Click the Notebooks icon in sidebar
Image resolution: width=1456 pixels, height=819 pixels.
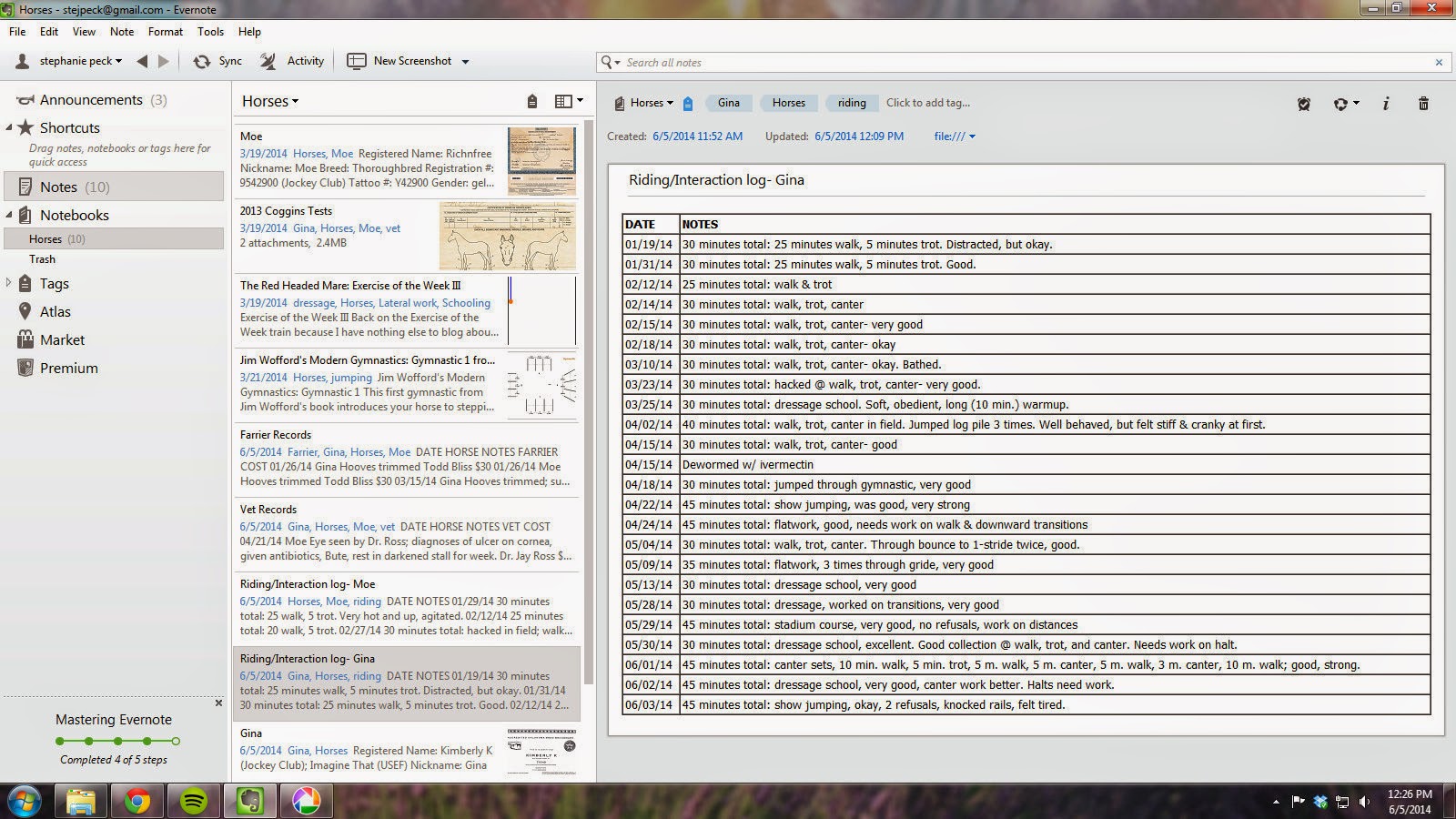(25, 216)
